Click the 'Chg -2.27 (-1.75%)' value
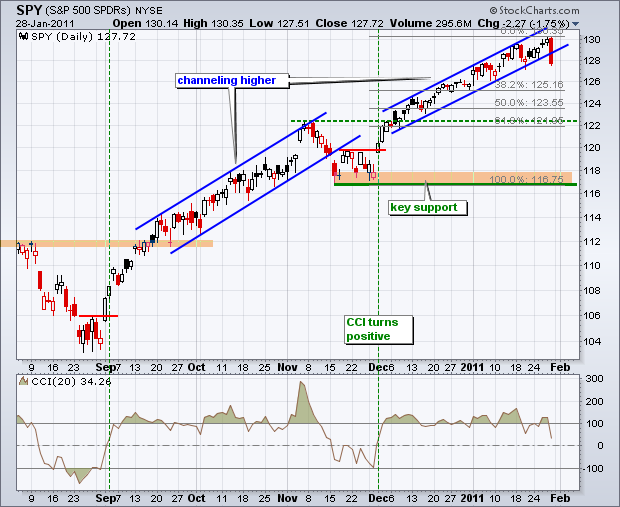 click(x=523, y=24)
